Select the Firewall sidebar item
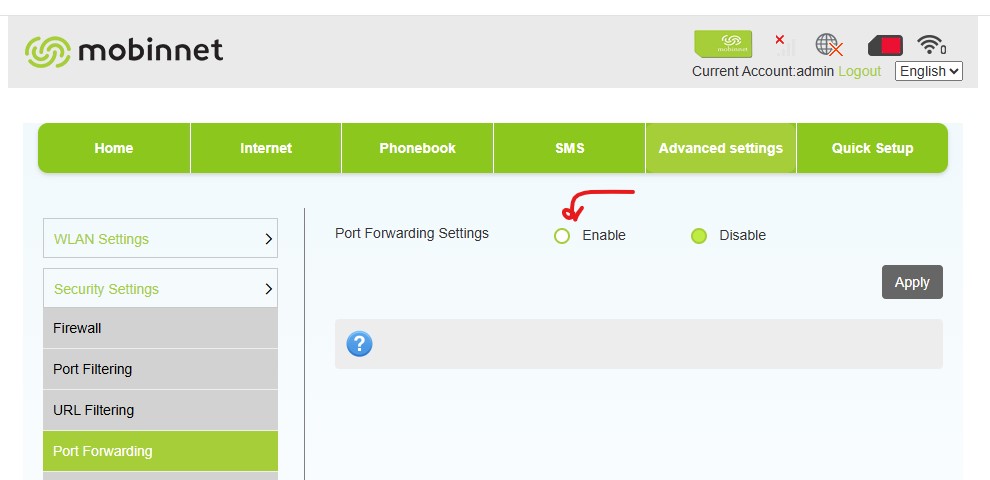The width and height of the screenshot is (990, 480). click(160, 328)
